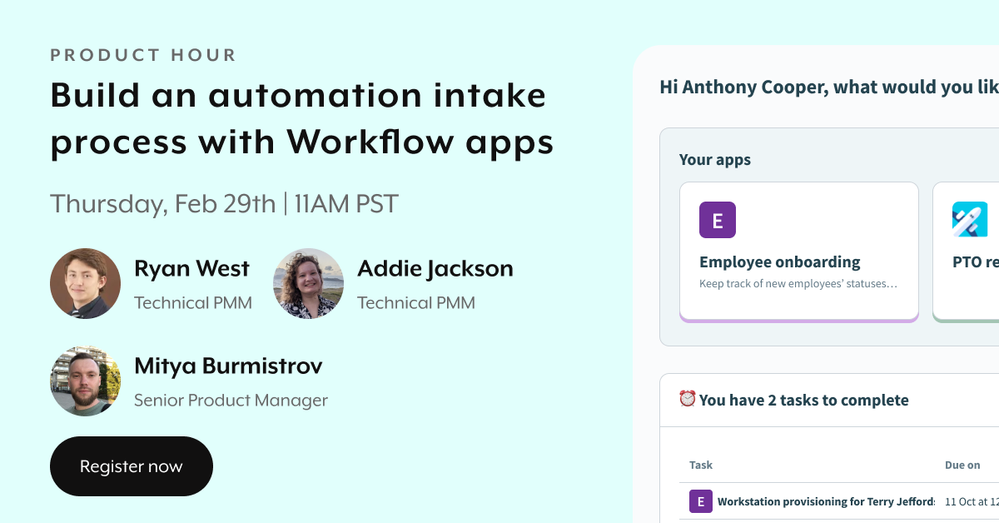Click the Hi Anthony Cooper greeting text
The height and width of the screenshot is (523, 999).
829,87
